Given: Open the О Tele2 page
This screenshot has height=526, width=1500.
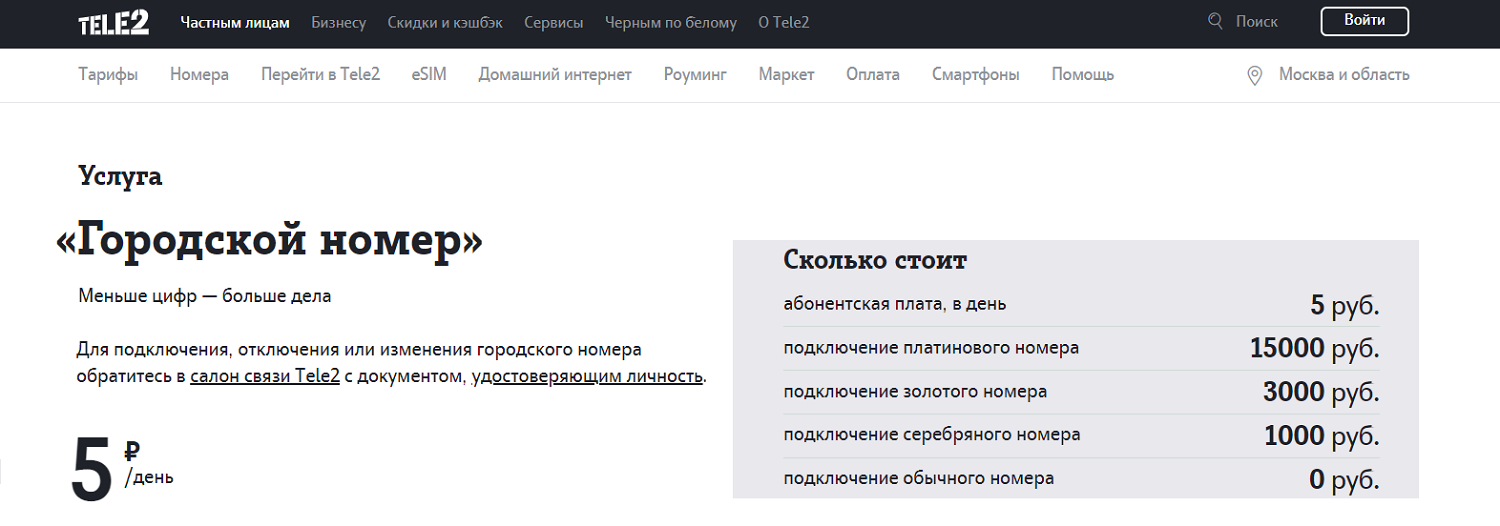Looking at the screenshot, I should click(784, 22).
